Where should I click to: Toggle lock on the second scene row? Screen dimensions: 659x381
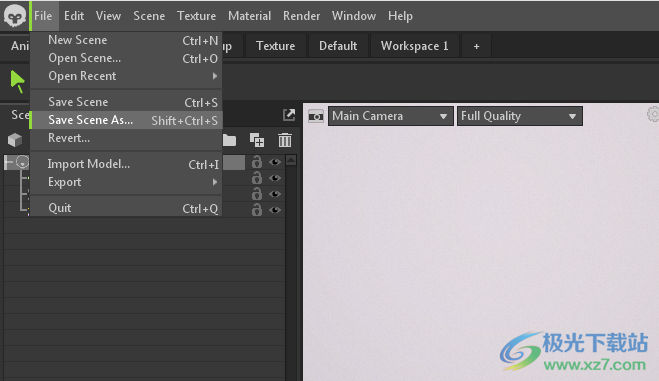click(x=257, y=178)
